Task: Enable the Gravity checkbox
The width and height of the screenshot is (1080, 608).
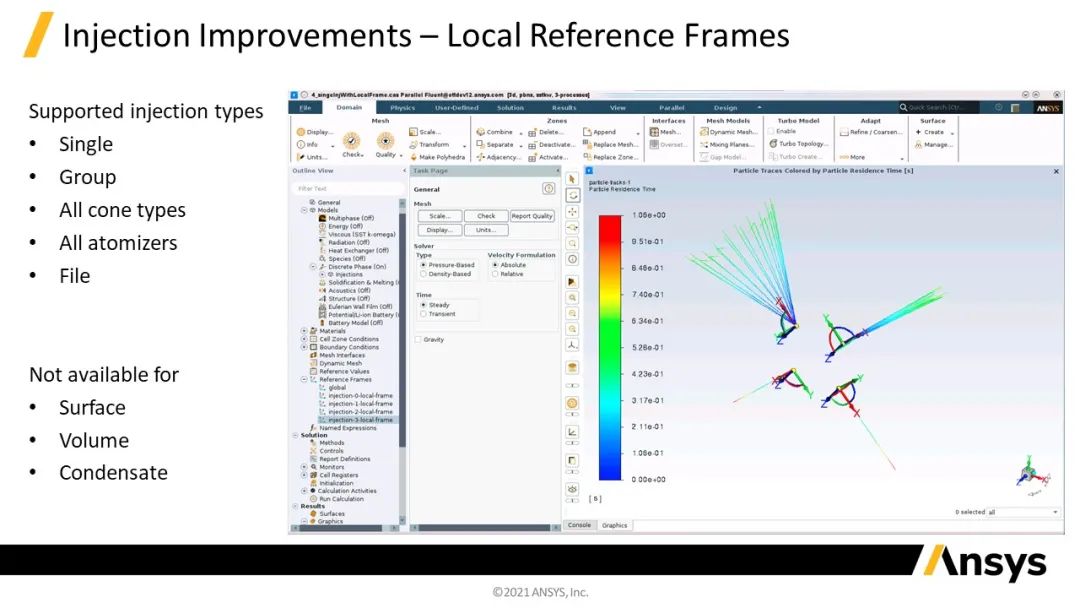Action: [418, 340]
